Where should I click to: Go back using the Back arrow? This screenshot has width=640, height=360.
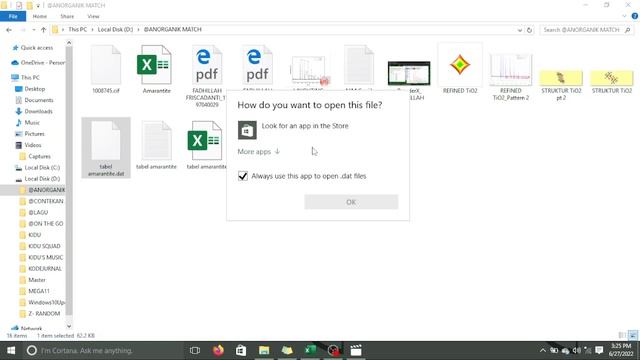point(9,30)
